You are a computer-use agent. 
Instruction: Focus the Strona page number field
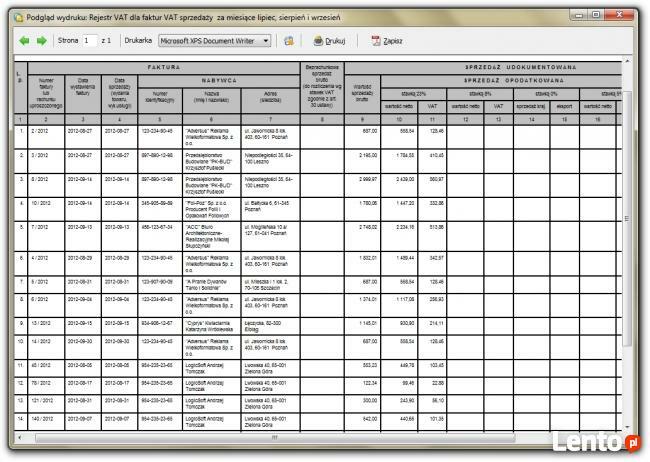click(92, 41)
